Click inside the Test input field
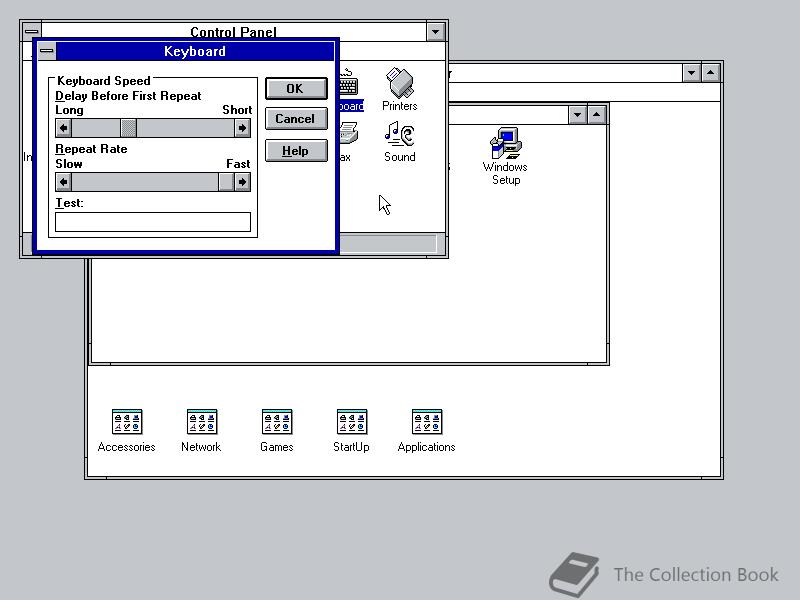The image size is (800, 600). [153, 222]
